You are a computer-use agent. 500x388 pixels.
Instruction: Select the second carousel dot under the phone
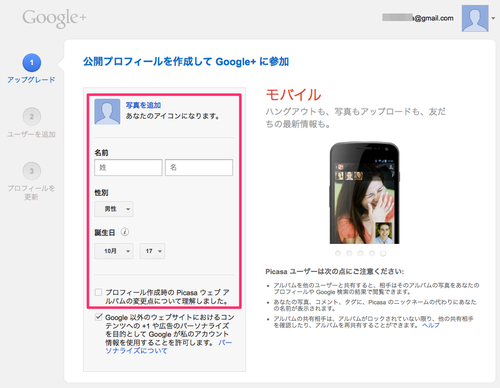tap(349, 253)
